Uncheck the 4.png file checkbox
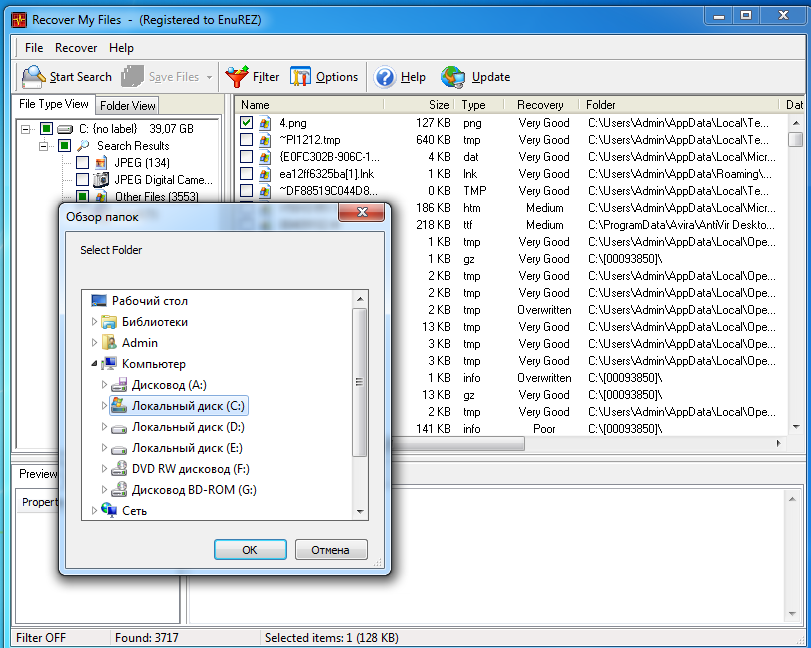 247,123
